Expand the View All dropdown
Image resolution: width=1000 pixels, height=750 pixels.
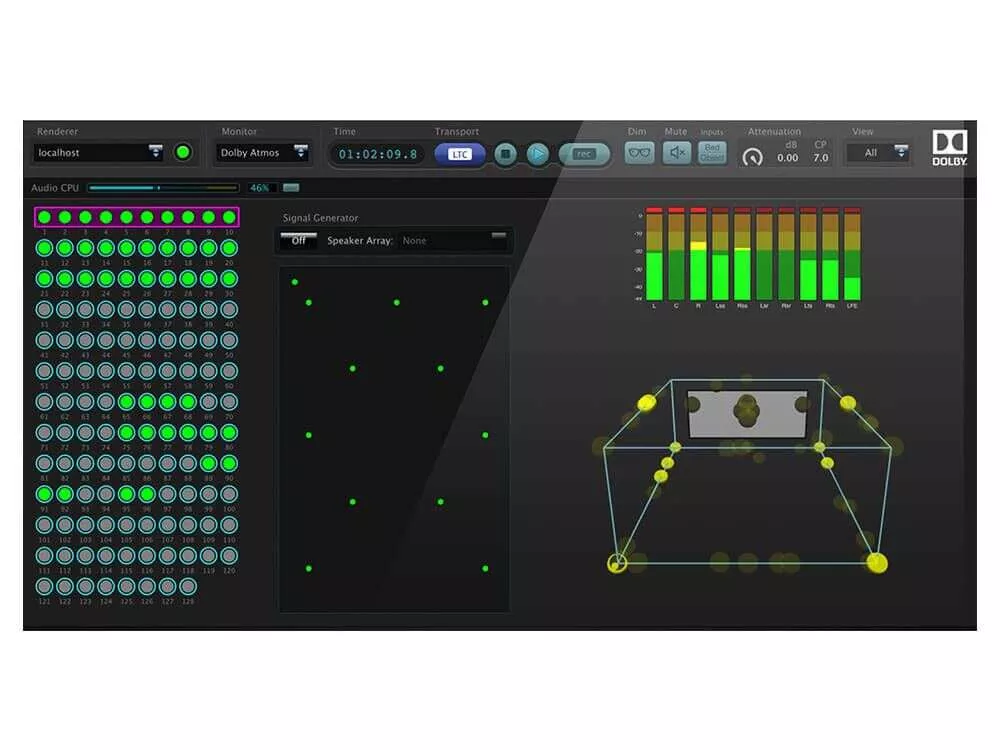pyautogui.click(x=901, y=153)
